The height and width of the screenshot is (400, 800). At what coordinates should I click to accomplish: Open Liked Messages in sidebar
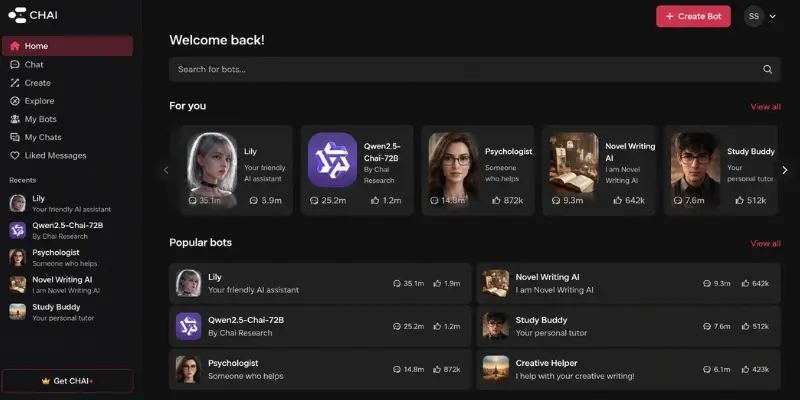point(67,156)
